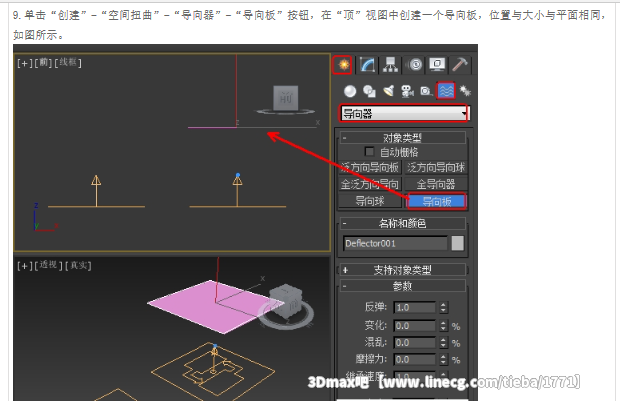Toggle the 自动栅格 checkbox
The height and width of the screenshot is (401, 620).
(369, 151)
